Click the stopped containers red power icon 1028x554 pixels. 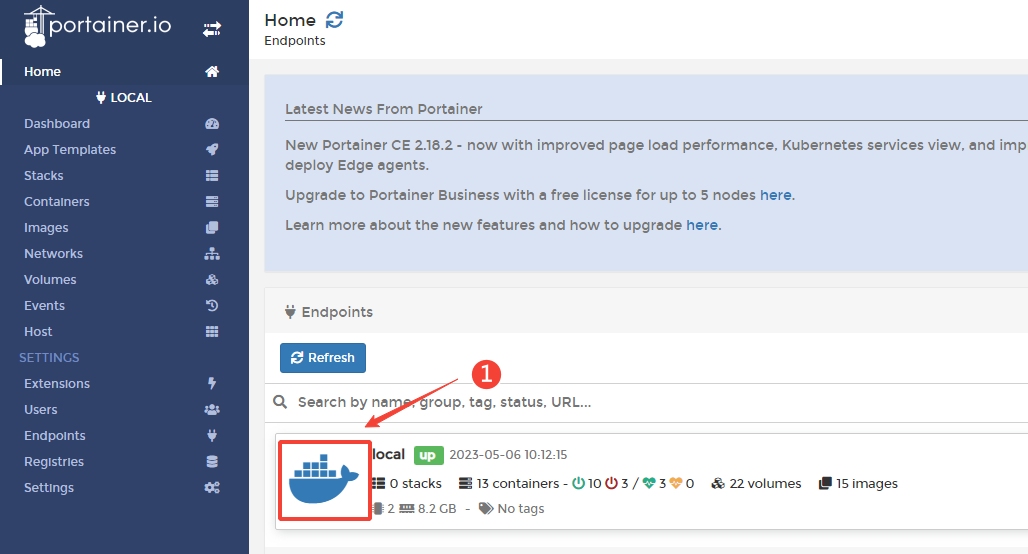611,483
